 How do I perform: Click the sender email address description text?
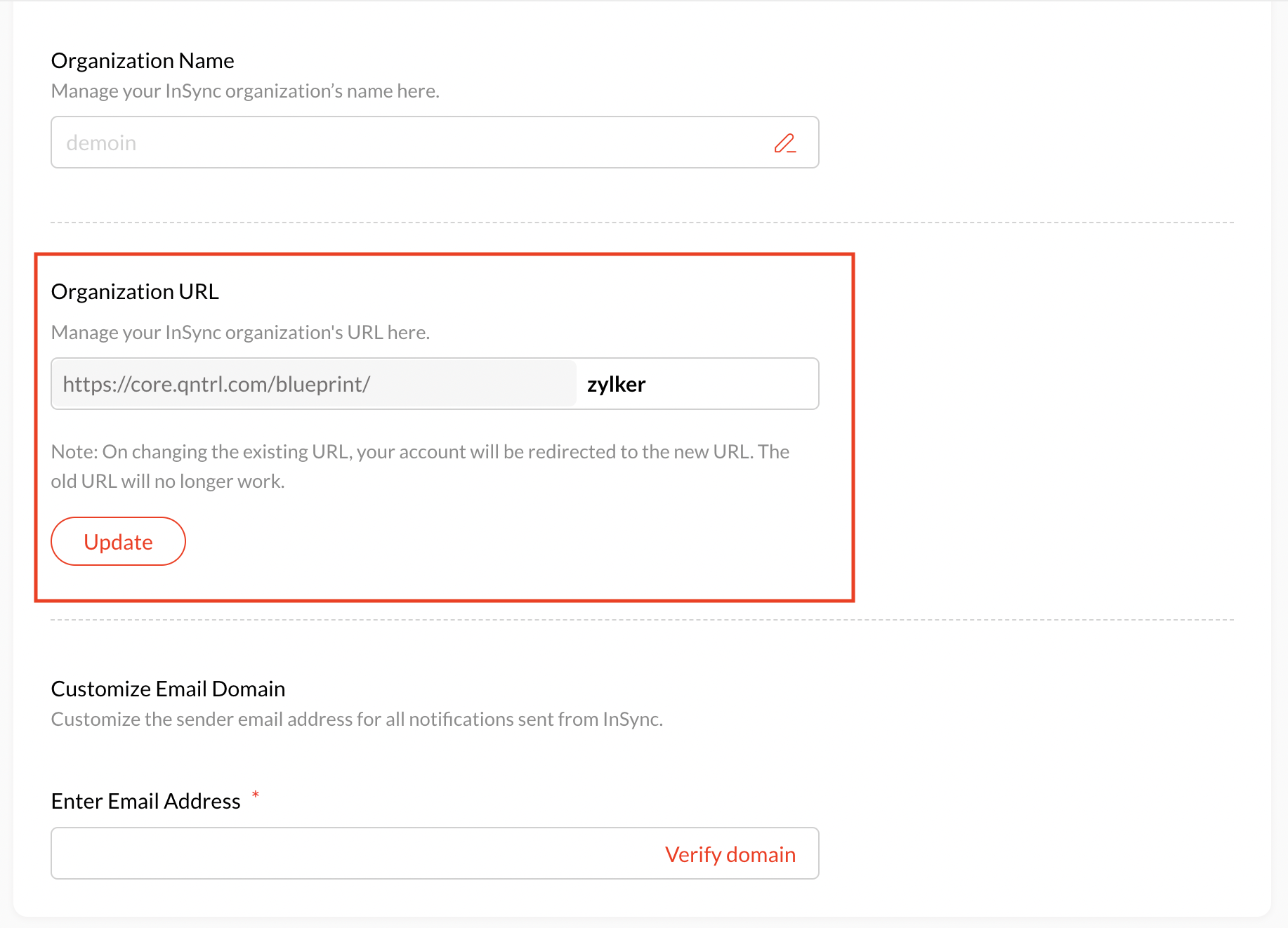(357, 720)
